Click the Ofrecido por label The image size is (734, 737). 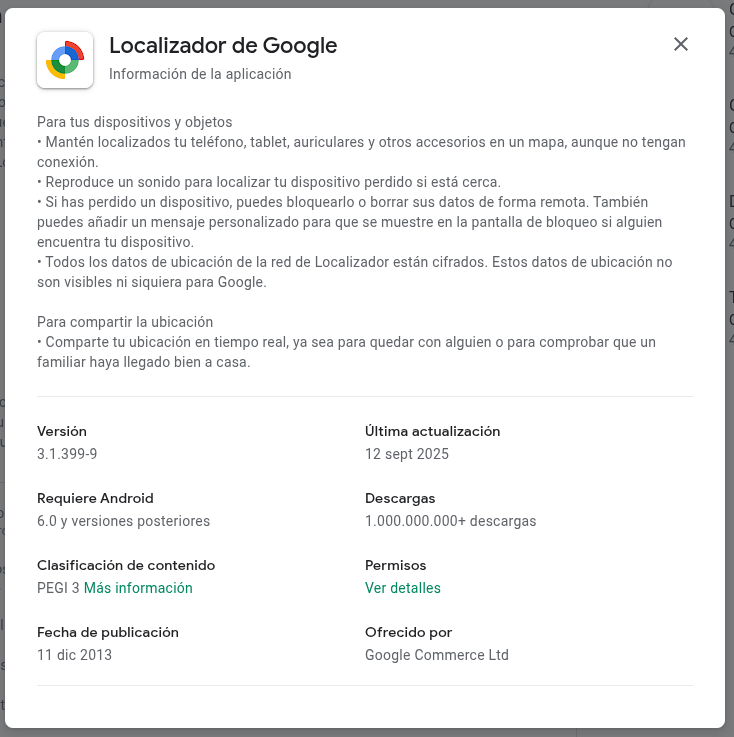pos(409,632)
